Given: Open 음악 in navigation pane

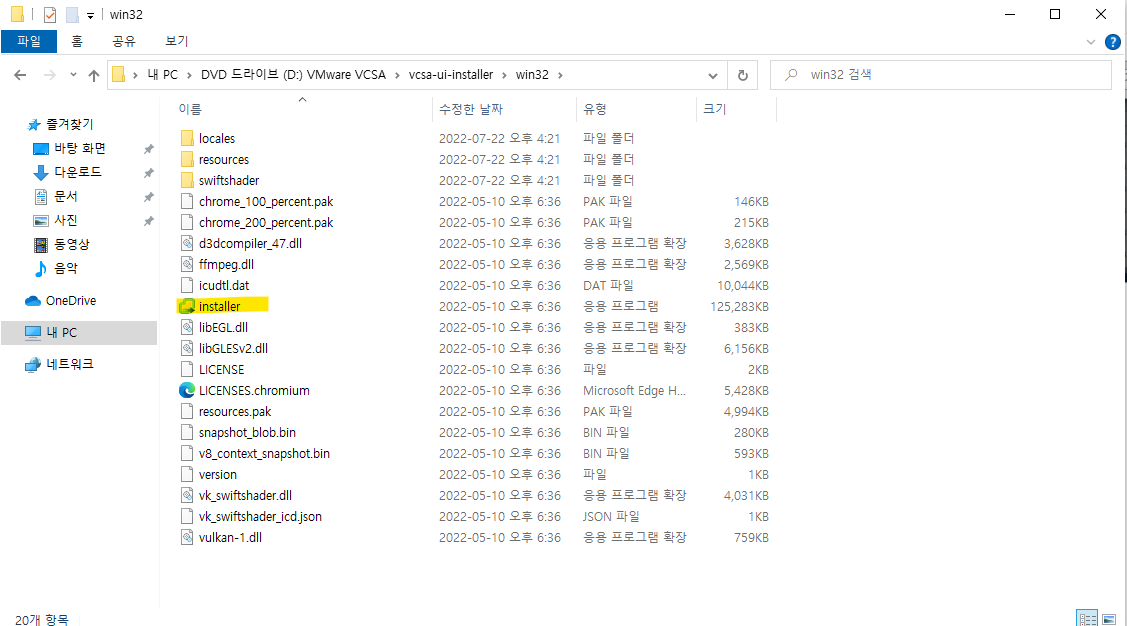Looking at the screenshot, I should tap(65, 268).
